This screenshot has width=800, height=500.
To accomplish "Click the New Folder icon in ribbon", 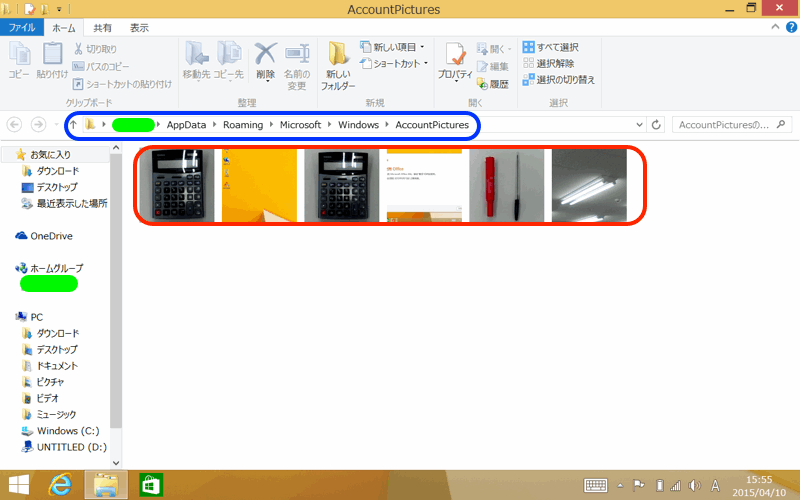I will [x=338, y=62].
